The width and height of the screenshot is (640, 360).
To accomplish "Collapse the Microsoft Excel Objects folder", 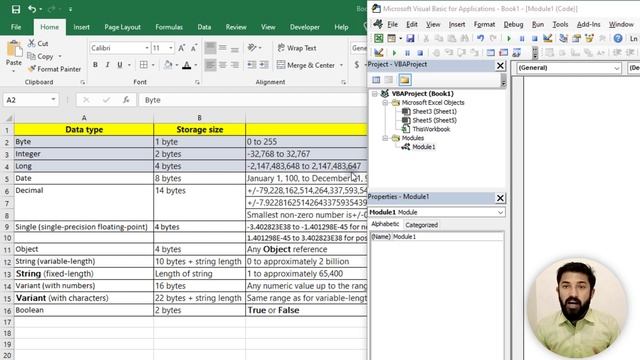I will coord(384,103).
